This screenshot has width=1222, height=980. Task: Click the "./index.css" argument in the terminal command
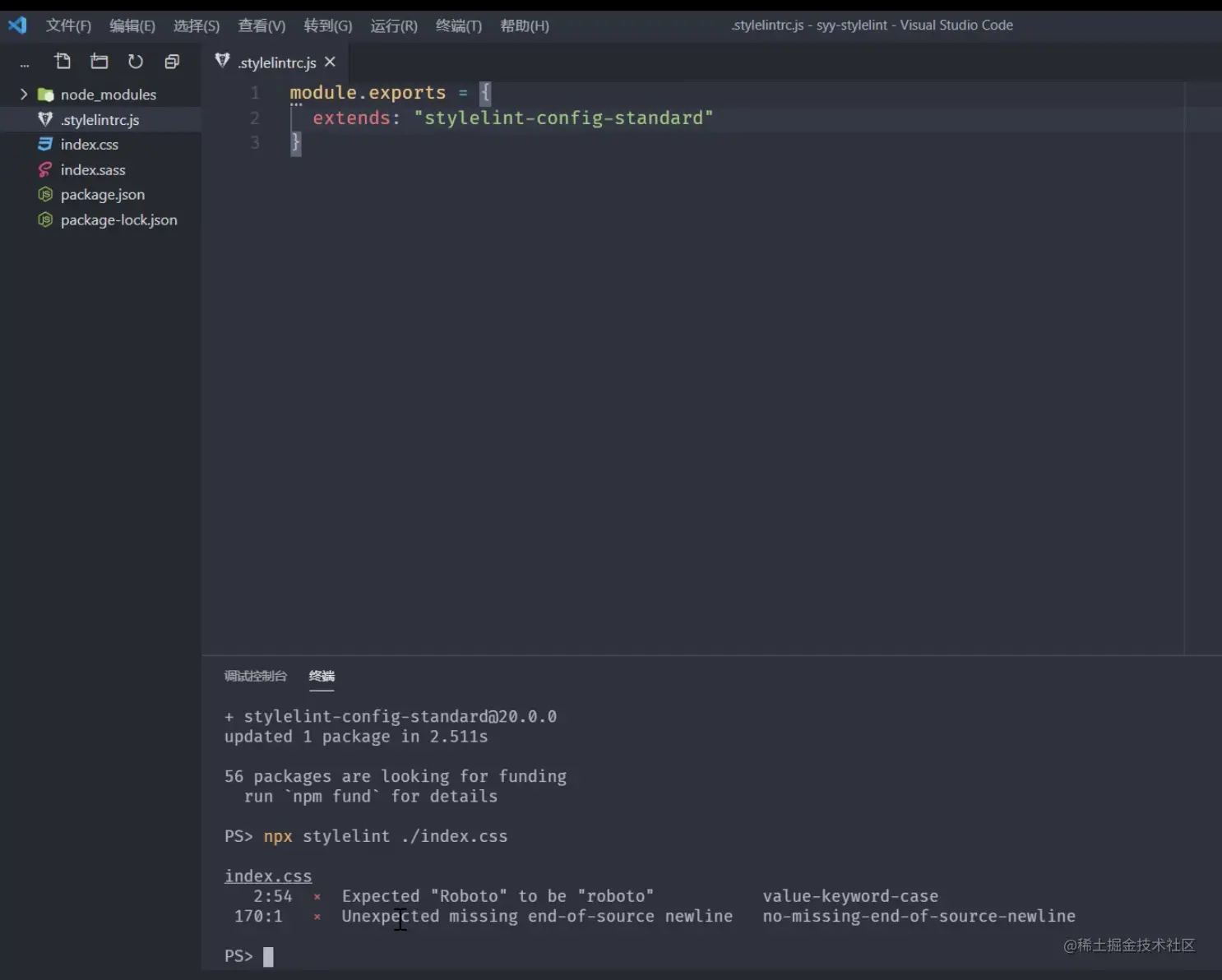coord(455,836)
